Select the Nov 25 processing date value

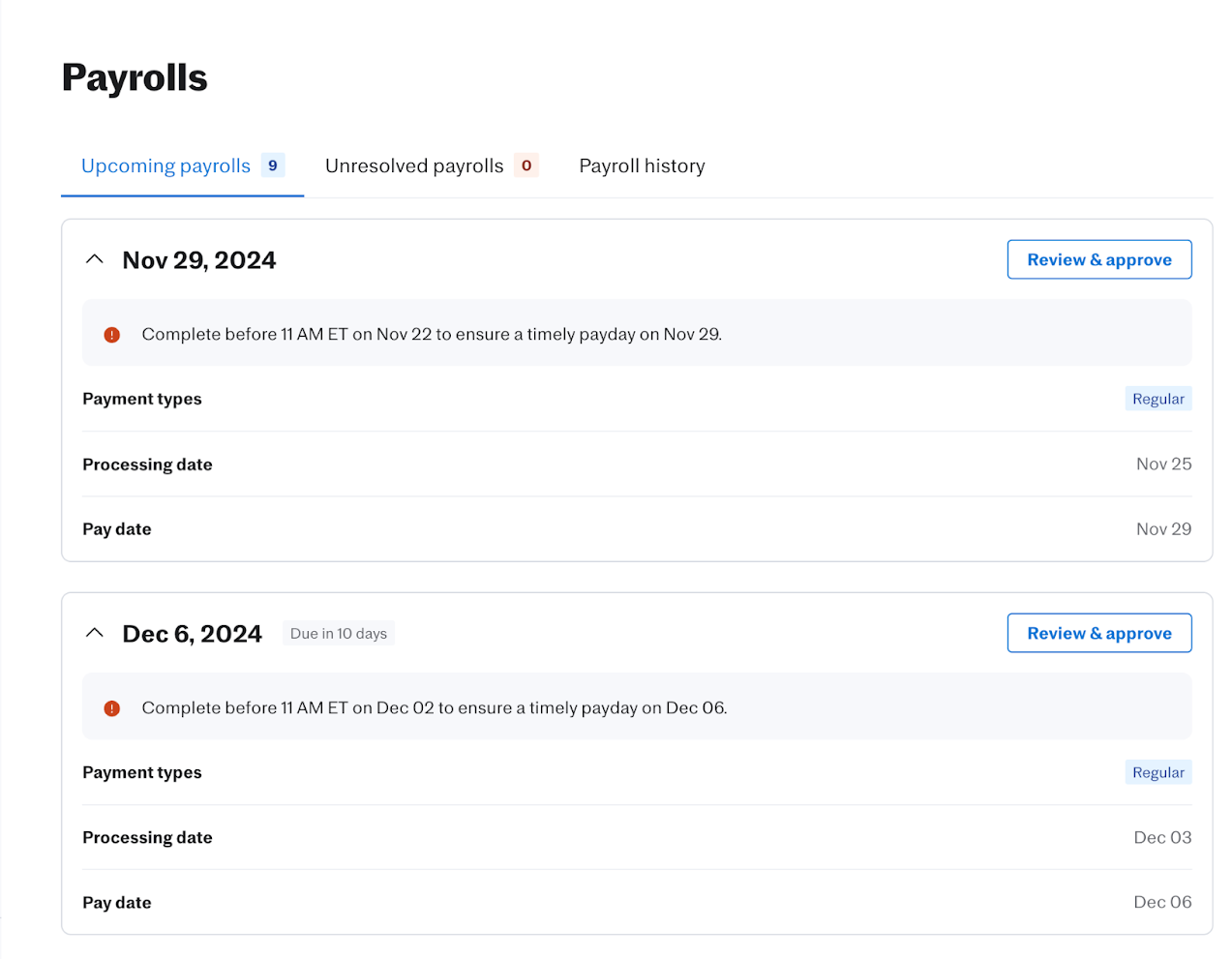pos(1163,465)
